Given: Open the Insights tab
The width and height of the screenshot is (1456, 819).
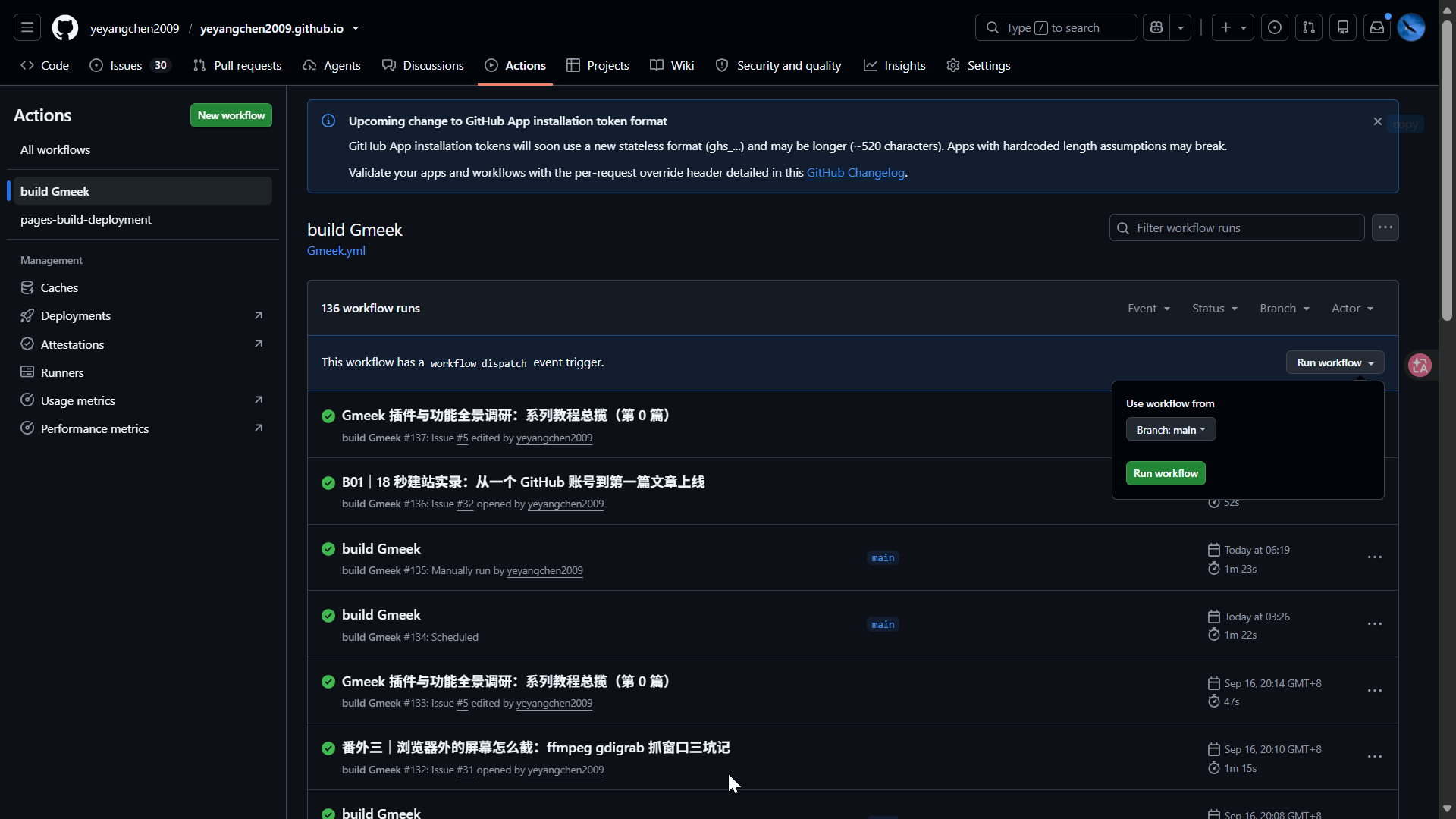Looking at the screenshot, I should click(895, 66).
